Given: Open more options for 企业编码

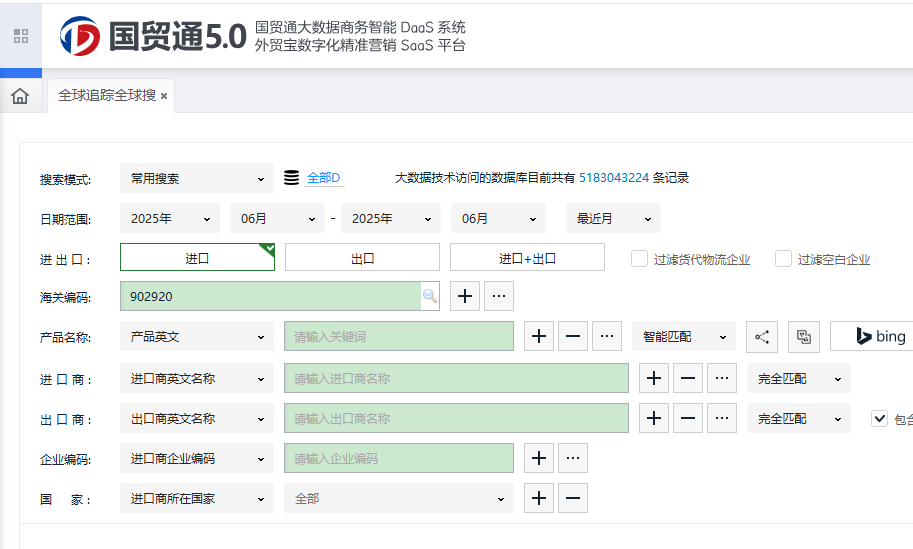Looking at the screenshot, I should coord(573,458).
